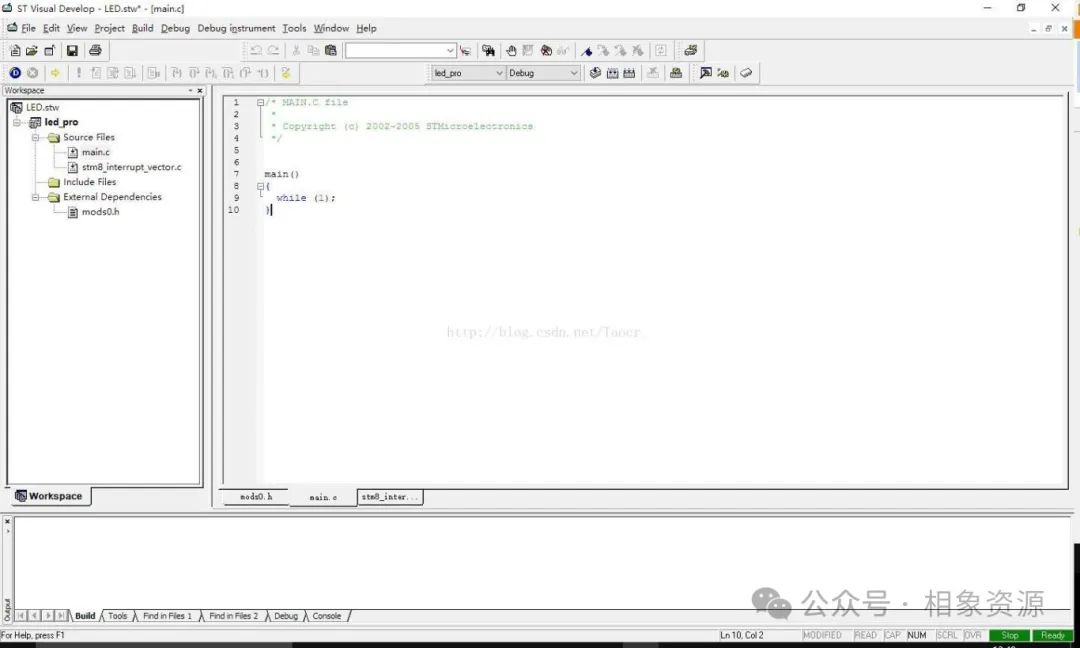Viewport: 1080px width, 648px height.
Task: Select stm8_interrupt_vector.c in the workspace tree
Action: [132, 167]
